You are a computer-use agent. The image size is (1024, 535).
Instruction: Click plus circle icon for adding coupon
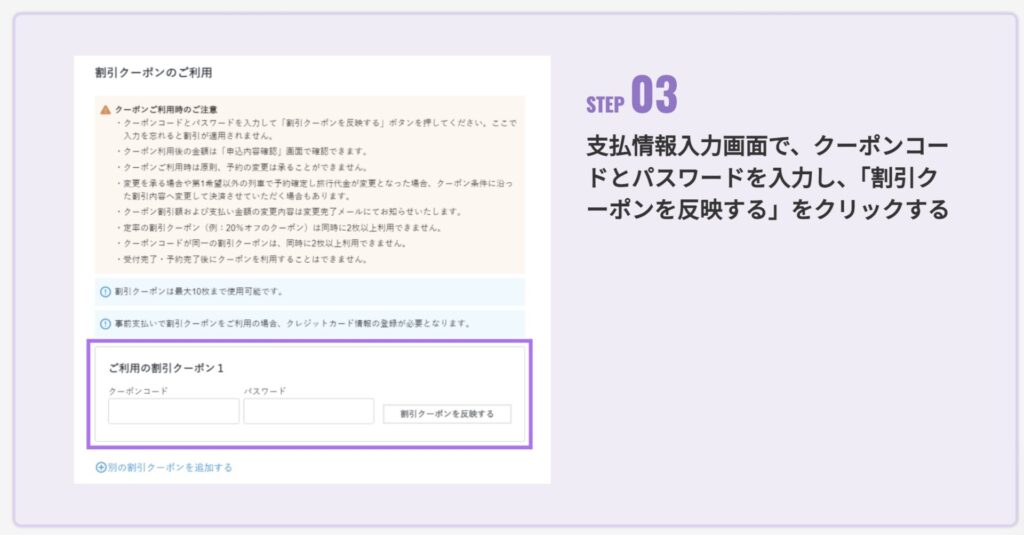101,467
